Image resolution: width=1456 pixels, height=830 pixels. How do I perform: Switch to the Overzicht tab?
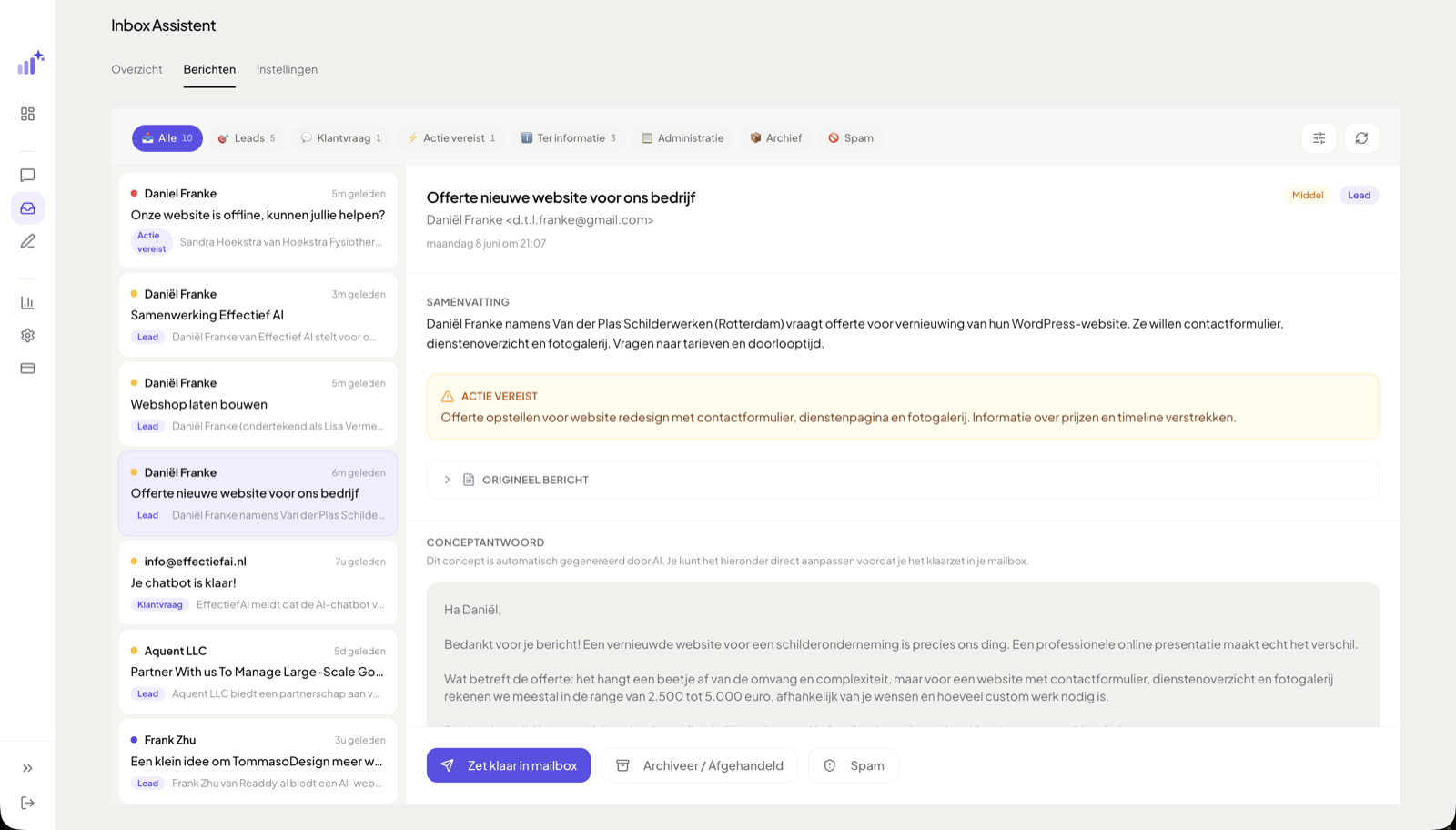136,69
